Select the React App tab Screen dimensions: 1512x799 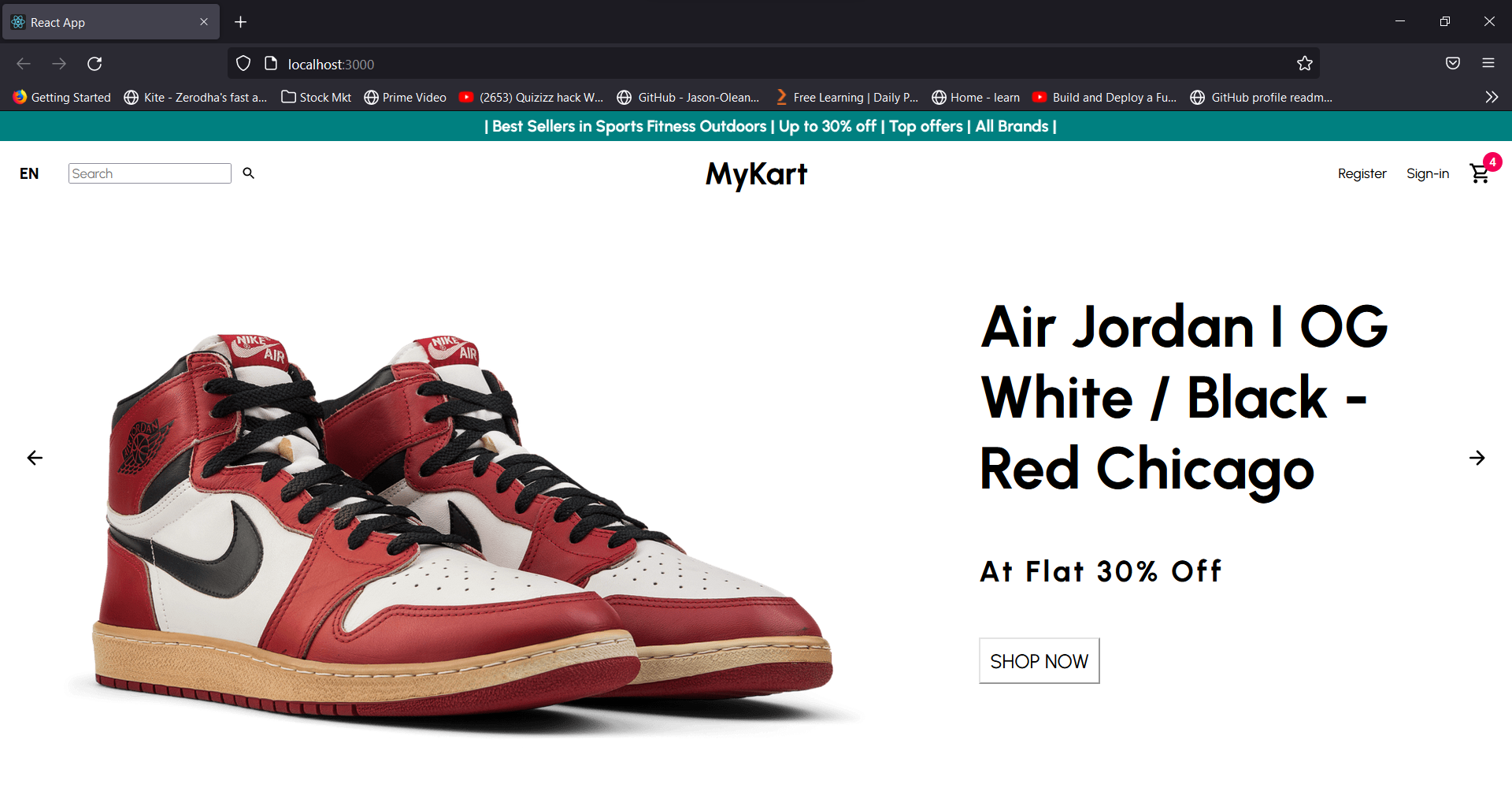point(110,22)
